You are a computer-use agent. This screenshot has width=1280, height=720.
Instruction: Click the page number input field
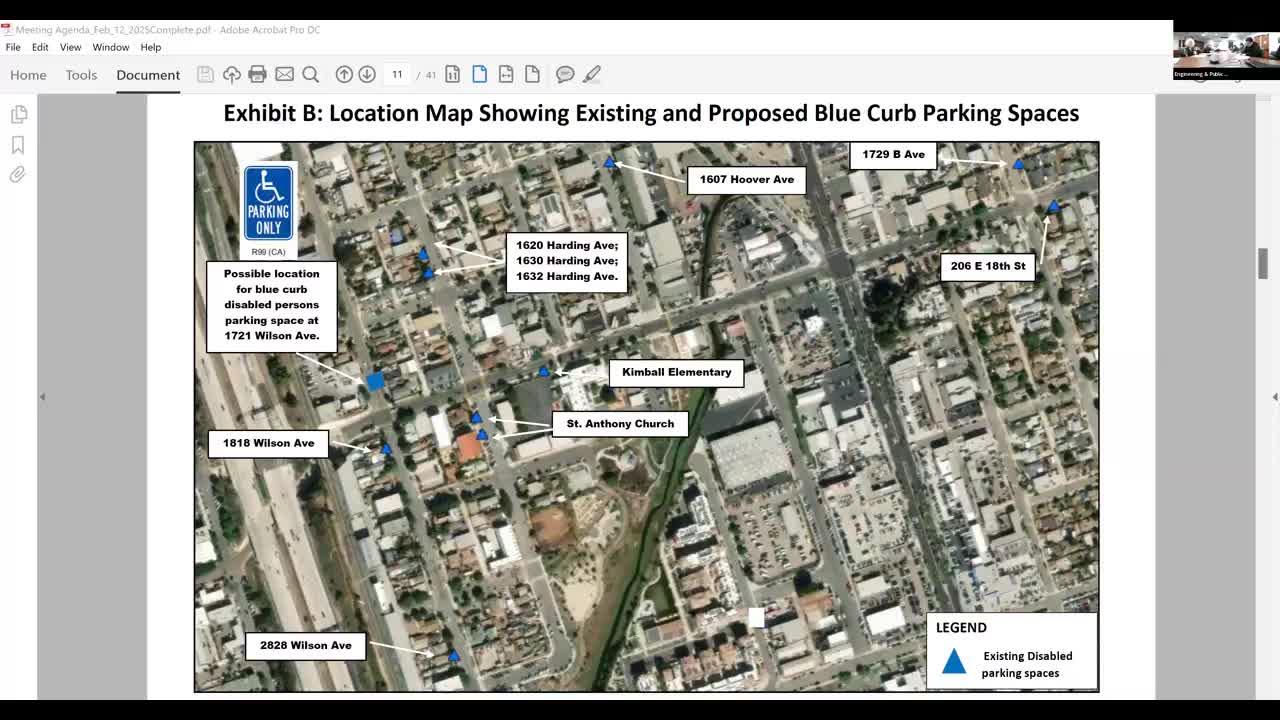[x=397, y=74]
